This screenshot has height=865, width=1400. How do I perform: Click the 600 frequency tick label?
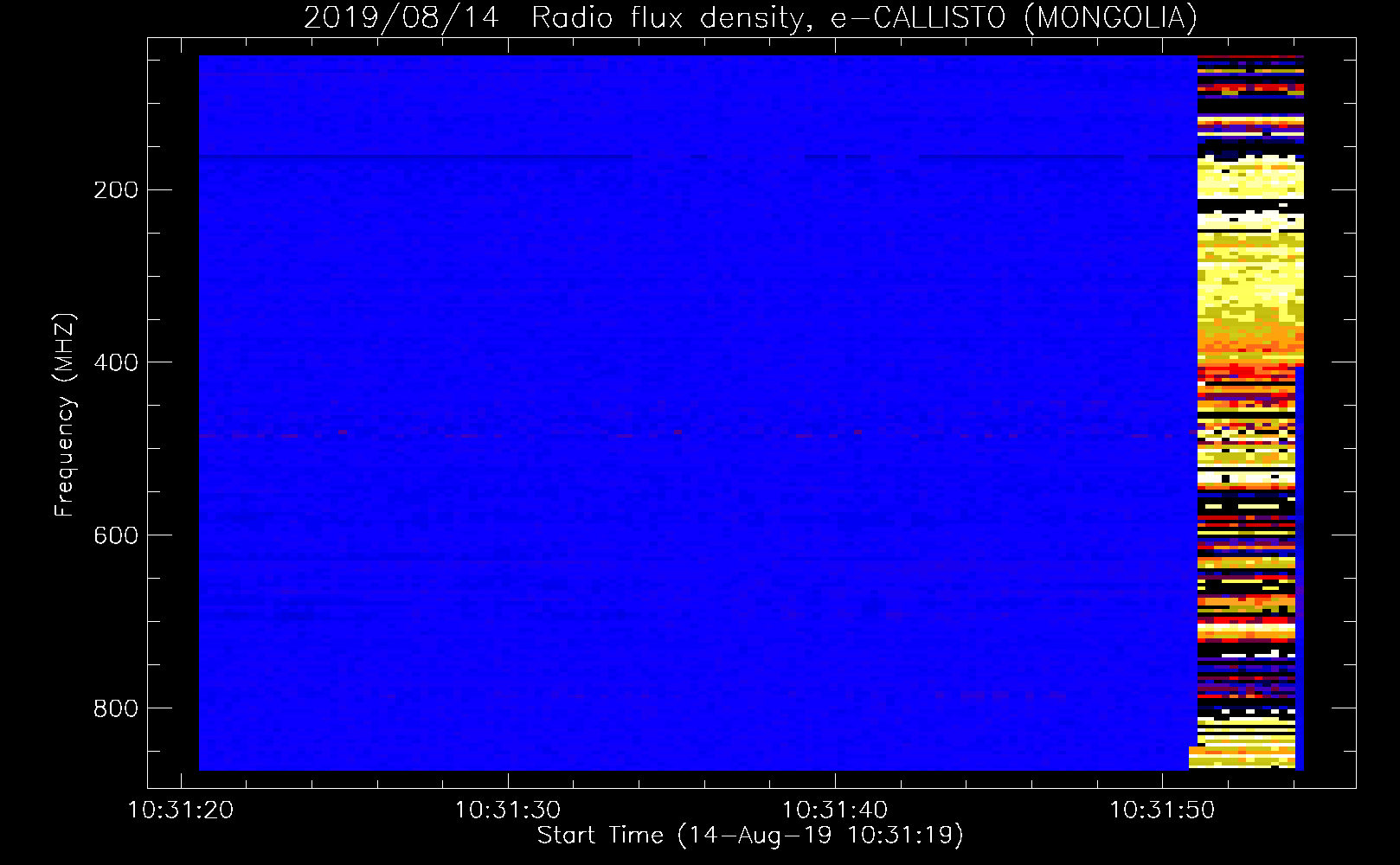[x=116, y=535]
